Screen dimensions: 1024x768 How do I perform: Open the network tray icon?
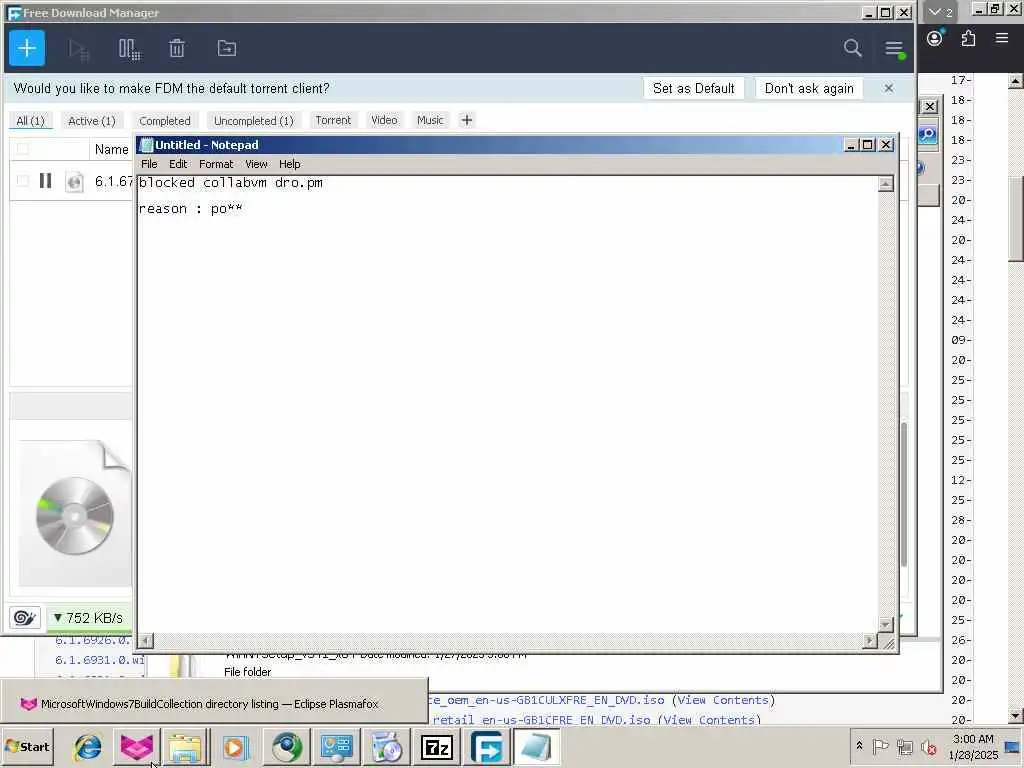(904, 746)
